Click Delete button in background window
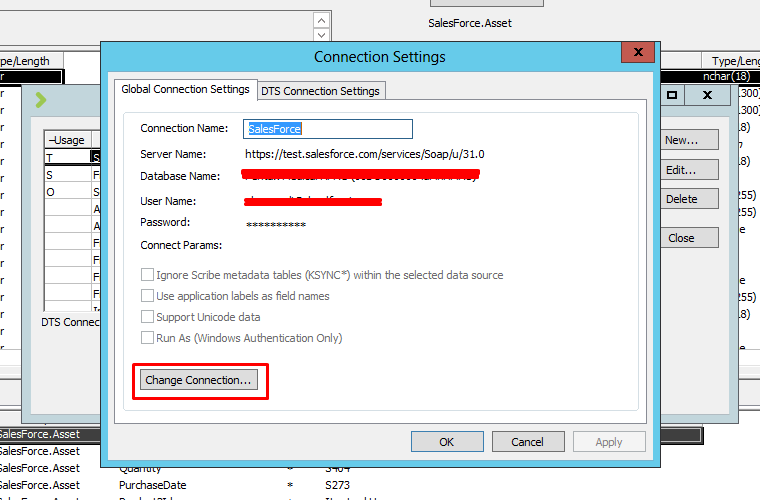The height and width of the screenshot is (500, 760). pyautogui.click(x=689, y=199)
